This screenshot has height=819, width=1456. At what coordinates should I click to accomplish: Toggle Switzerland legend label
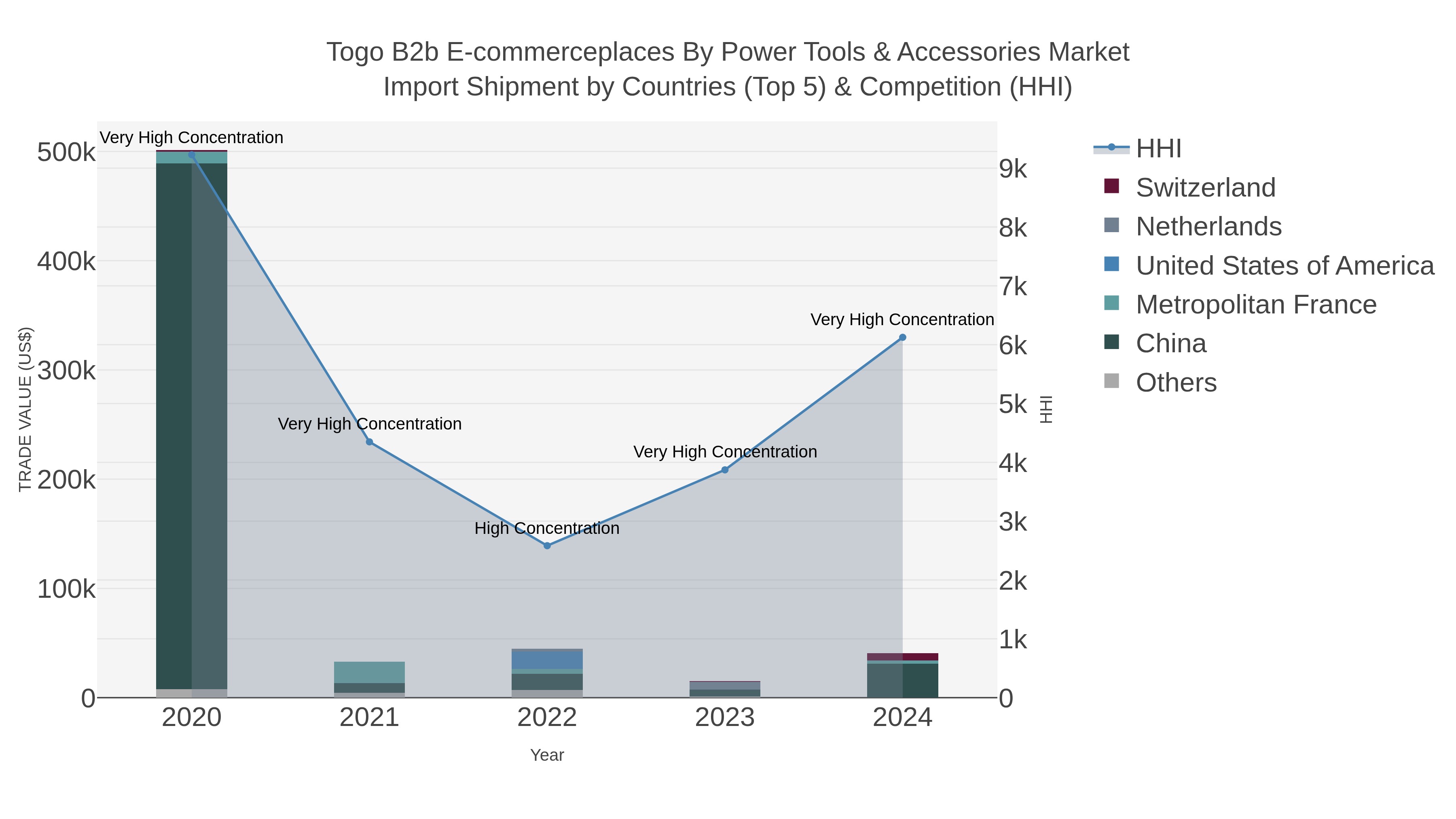coord(1206,187)
